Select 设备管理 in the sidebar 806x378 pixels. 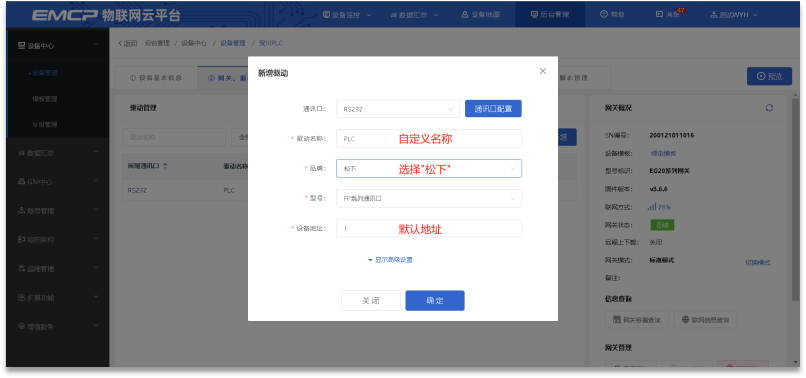pyautogui.click(x=45, y=73)
